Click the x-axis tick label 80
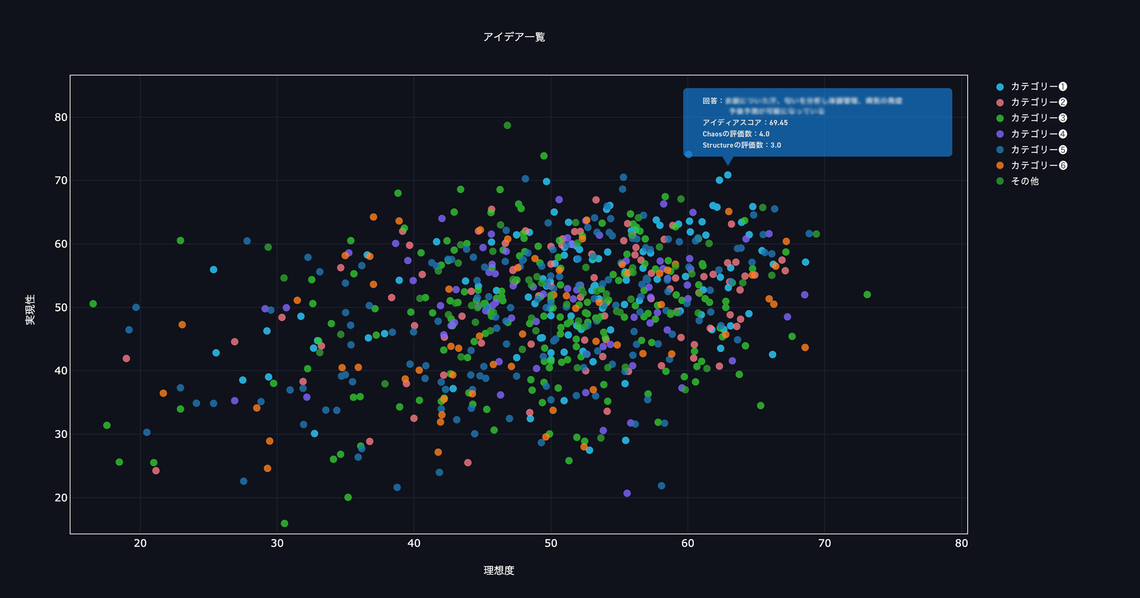 pyautogui.click(x=961, y=544)
